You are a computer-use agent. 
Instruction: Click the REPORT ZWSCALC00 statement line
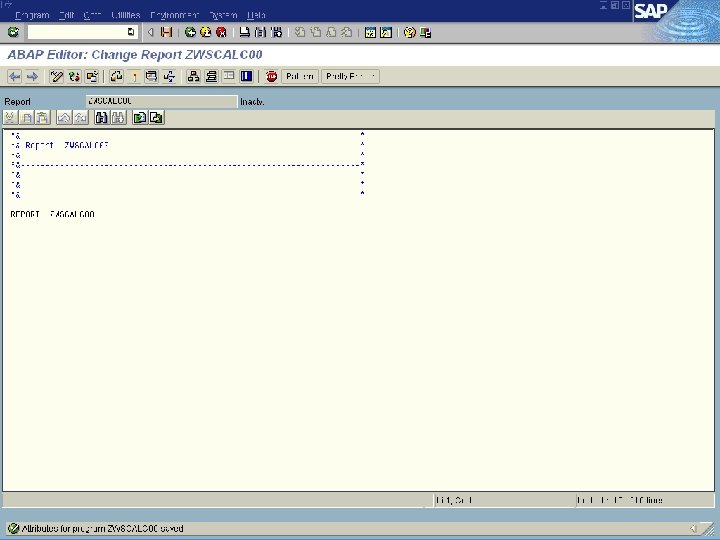tap(52, 214)
